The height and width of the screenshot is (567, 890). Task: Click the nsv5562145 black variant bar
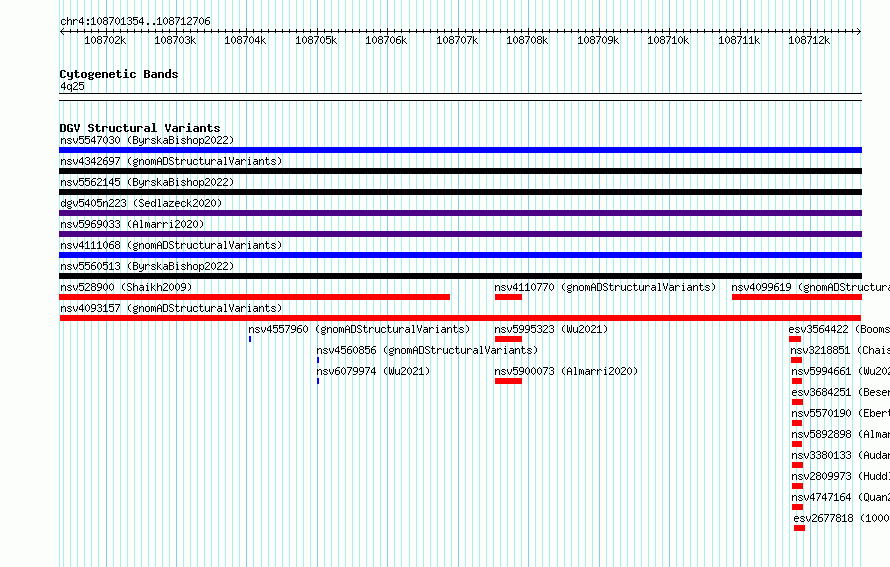click(460, 192)
